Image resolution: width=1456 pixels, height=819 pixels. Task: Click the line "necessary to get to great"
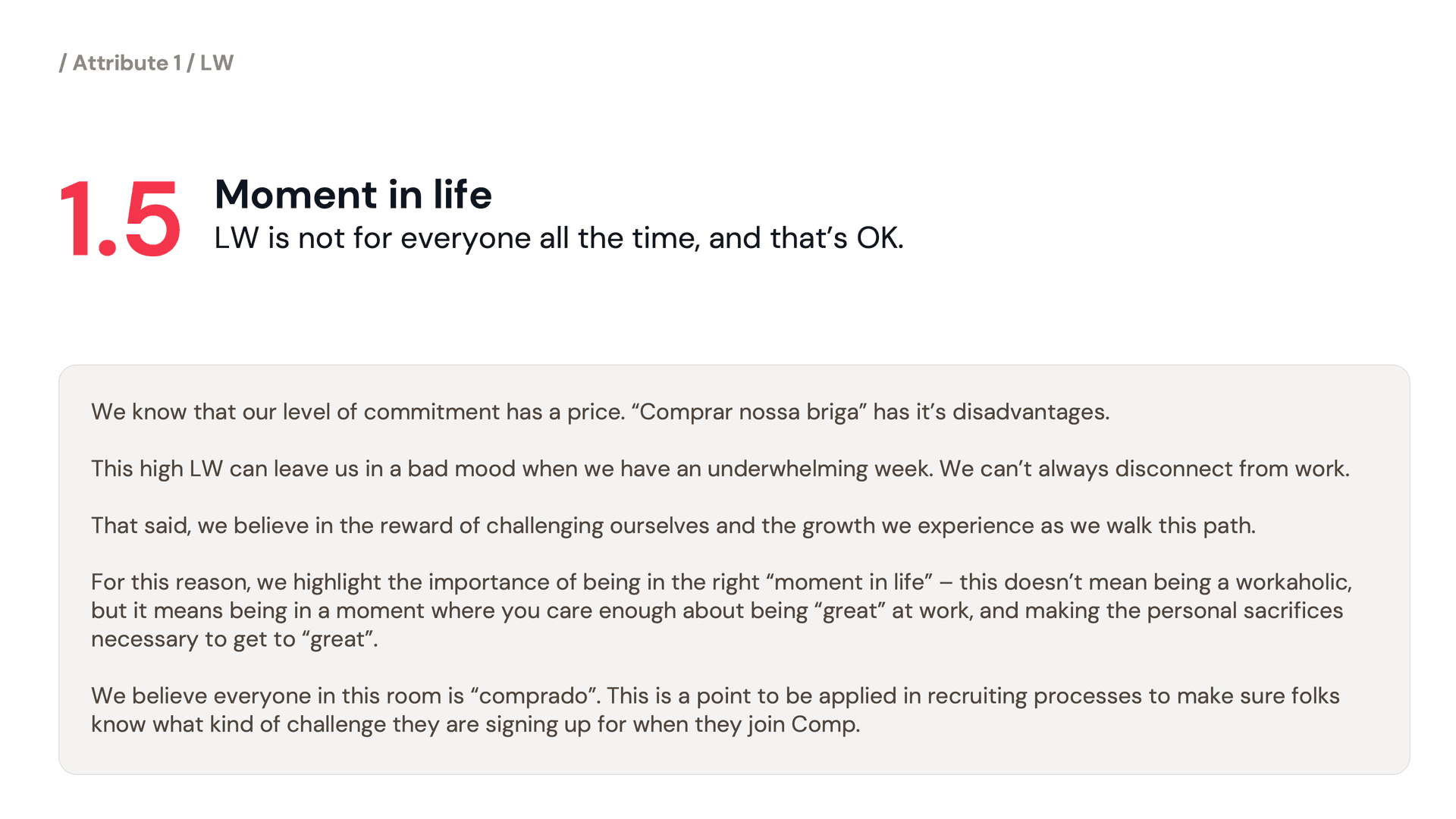[x=234, y=639]
